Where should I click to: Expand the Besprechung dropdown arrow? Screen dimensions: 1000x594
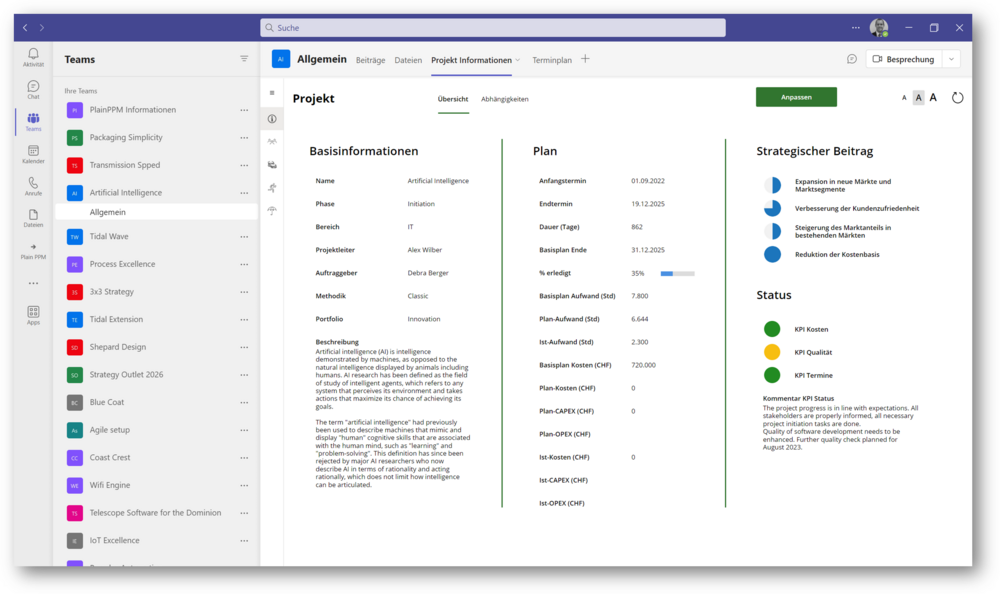click(951, 60)
